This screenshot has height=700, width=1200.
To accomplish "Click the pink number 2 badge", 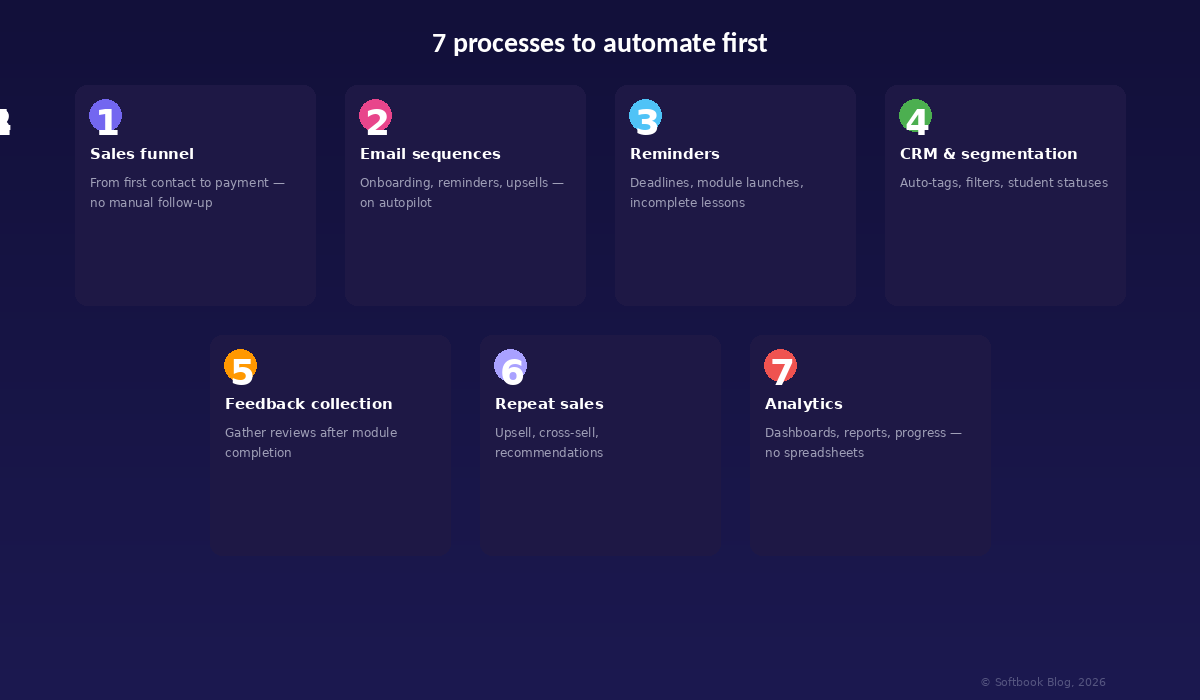I will point(375,116).
